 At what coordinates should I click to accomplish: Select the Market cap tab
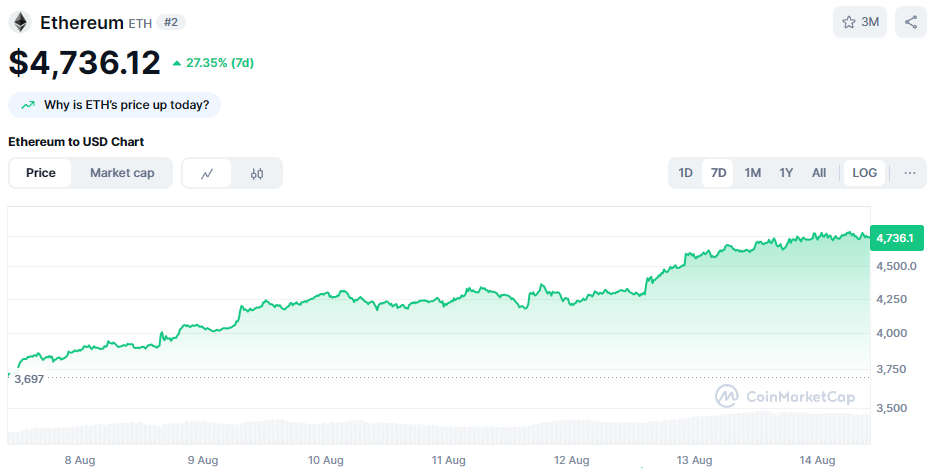pyautogui.click(x=122, y=173)
